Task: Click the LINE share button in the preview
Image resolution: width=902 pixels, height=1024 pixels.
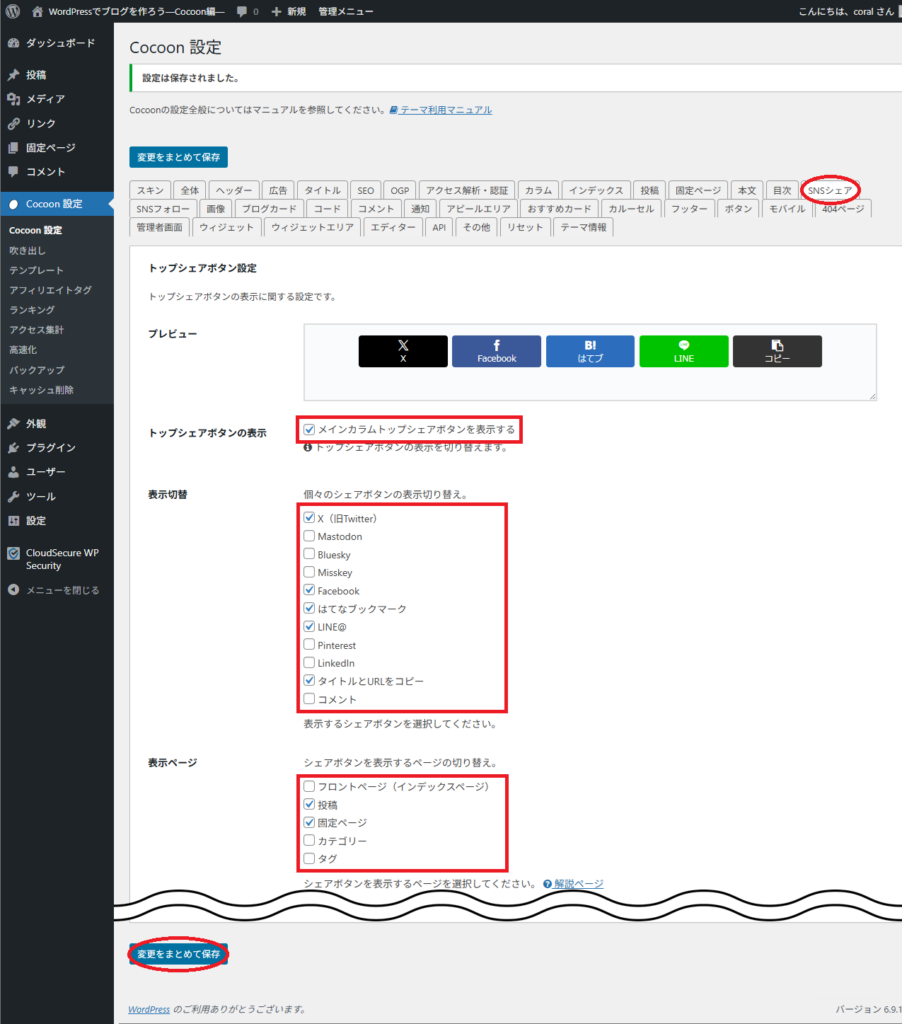Action: [683, 351]
